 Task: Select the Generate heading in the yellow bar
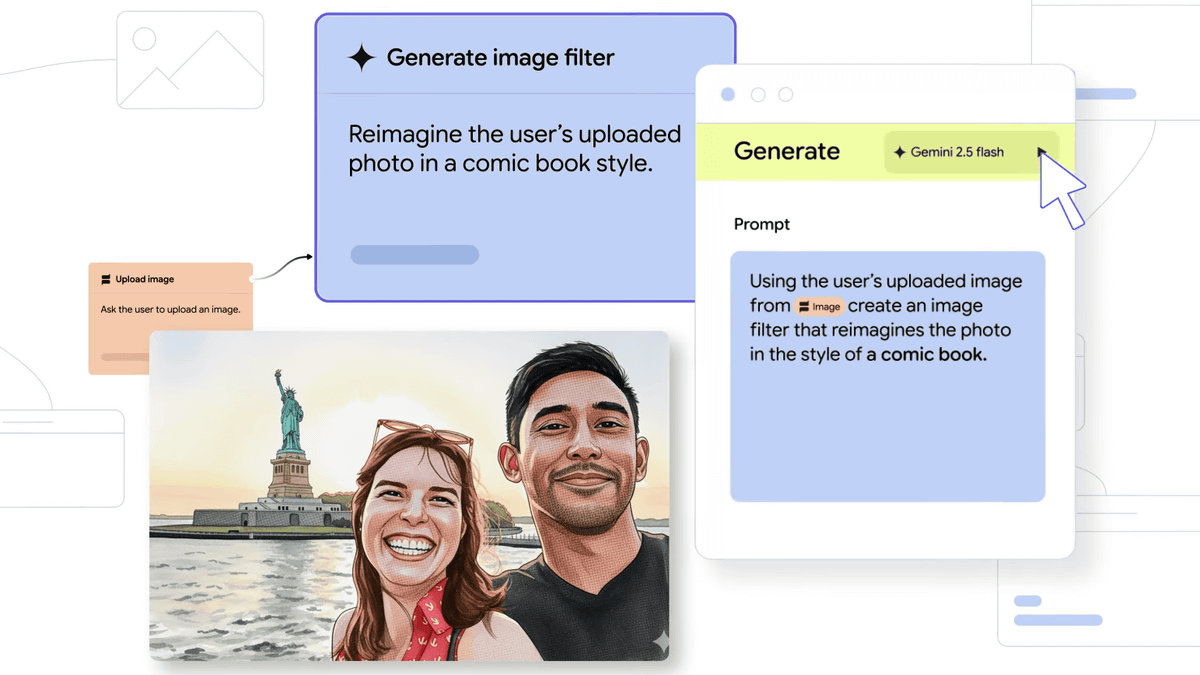point(786,152)
